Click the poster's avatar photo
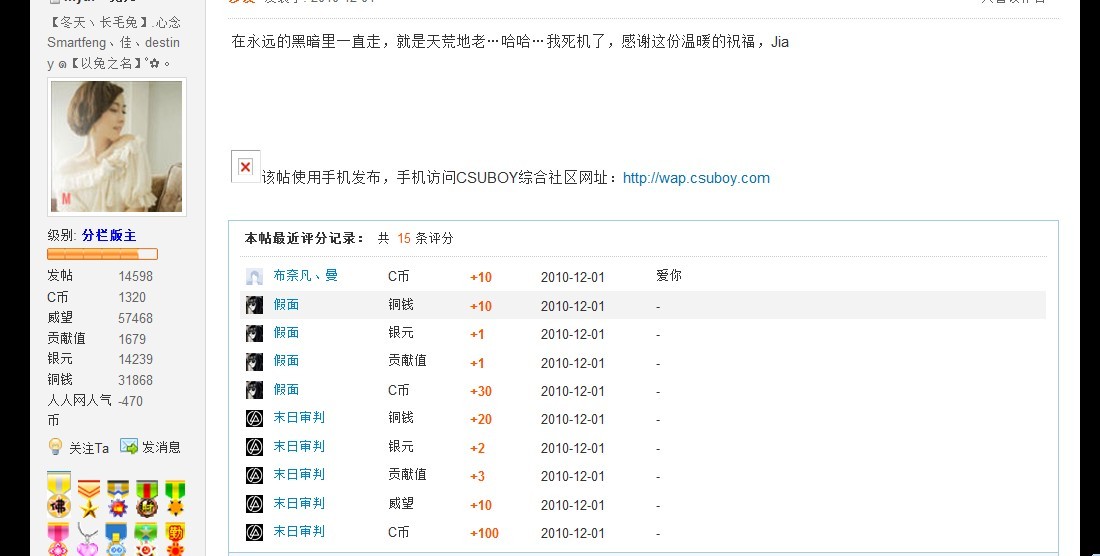Viewport: 1100px width, 556px height. pos(116,146)
